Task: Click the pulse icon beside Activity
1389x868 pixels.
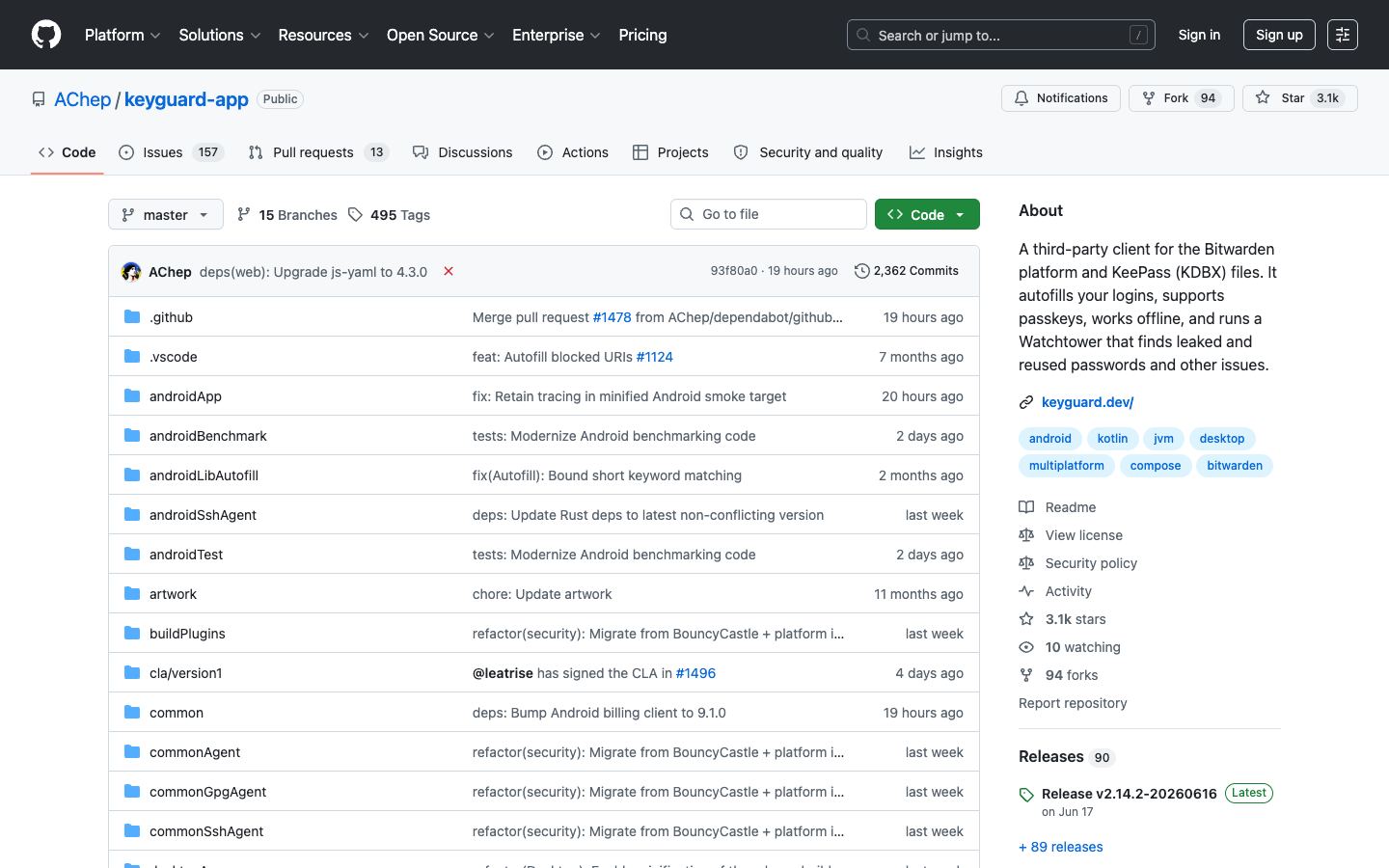Action: [x=1026, y=591]
